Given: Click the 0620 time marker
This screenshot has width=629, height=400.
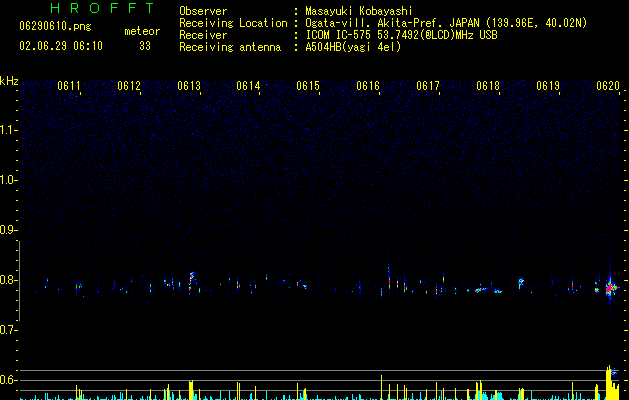Looking at the screenshot, I should 608,86.
